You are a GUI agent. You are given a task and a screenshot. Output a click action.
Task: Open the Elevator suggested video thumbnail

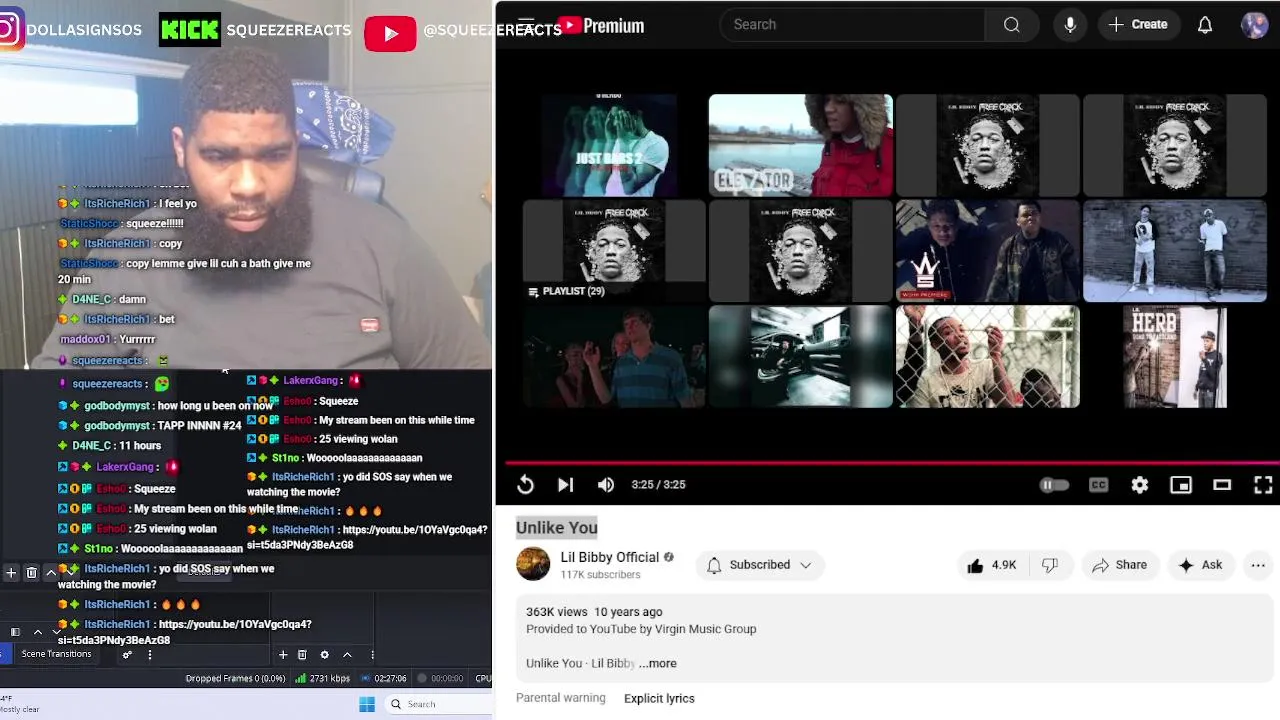pos(800,145)
